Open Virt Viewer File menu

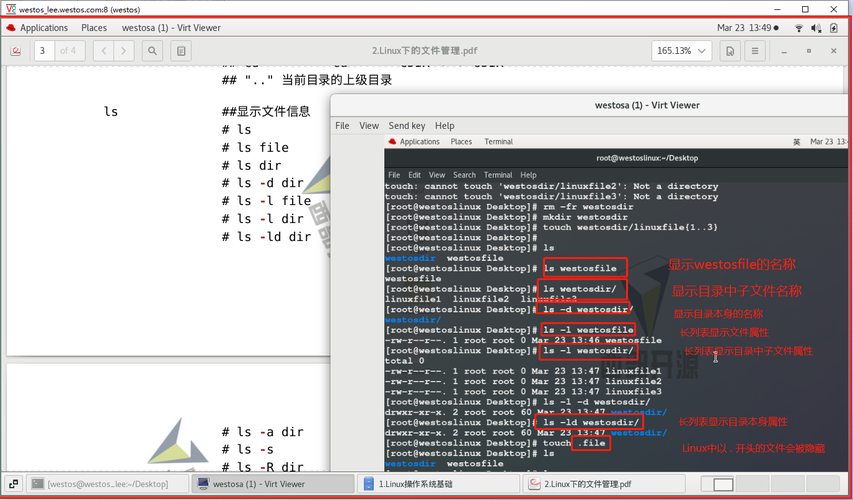point(342,126)
